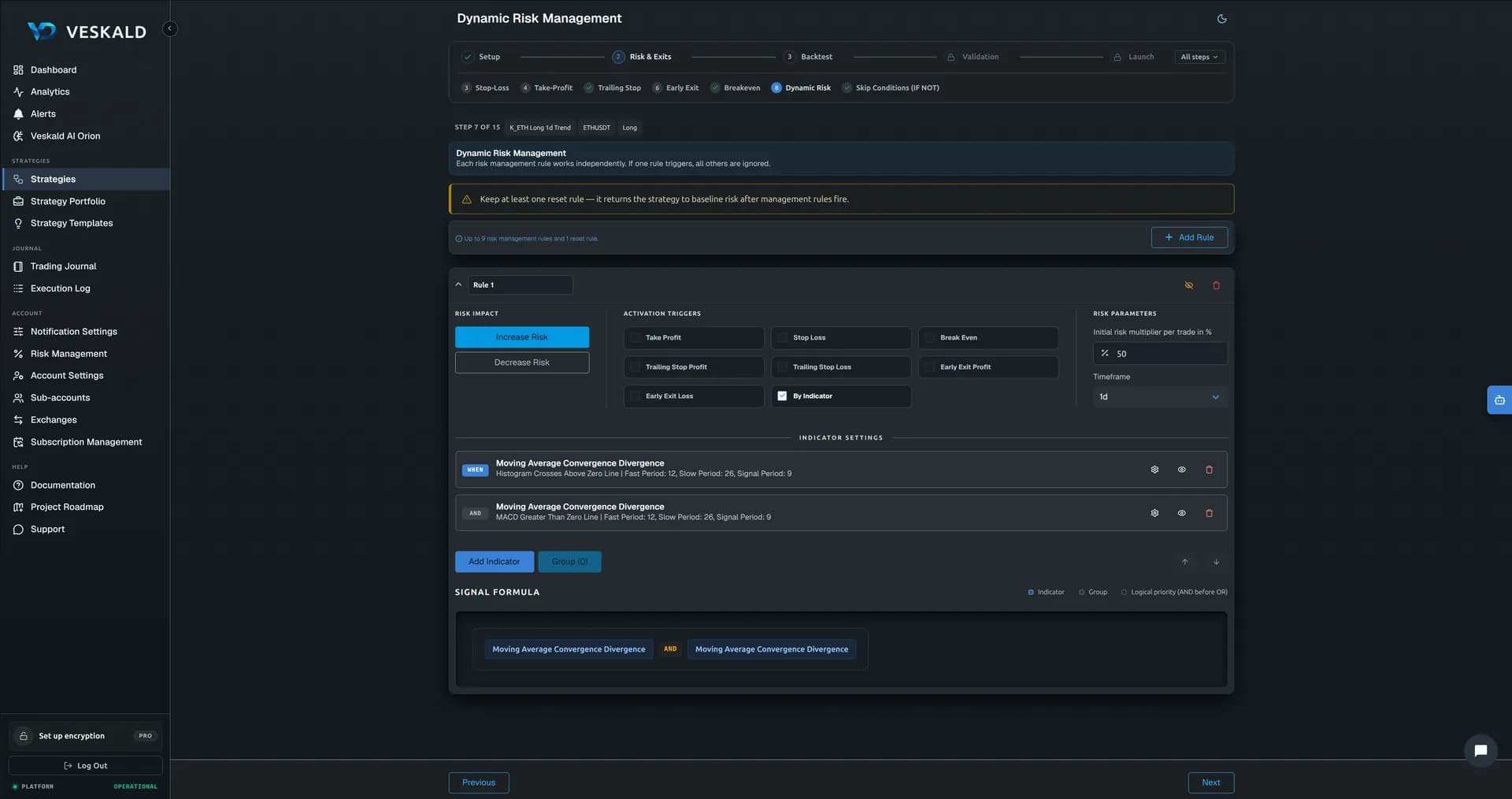Open the Execution Log

point(85,288)
